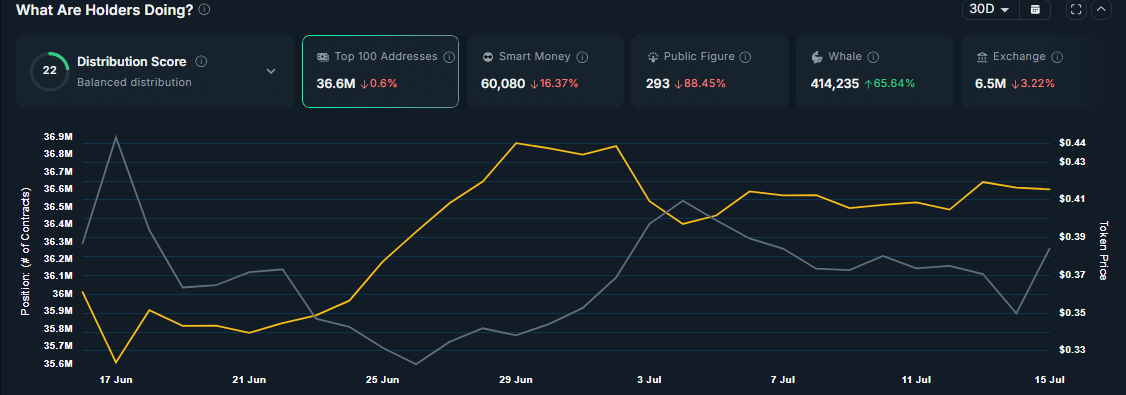Open Top 100 Addresses info icon
This screenshot has width=1126, height=395.
point(450,57)
